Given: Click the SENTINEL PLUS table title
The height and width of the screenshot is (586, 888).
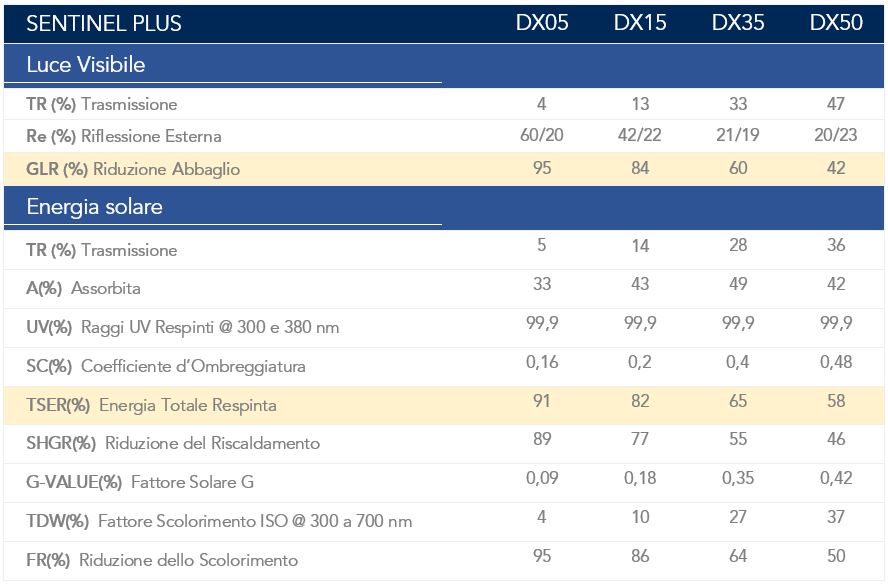Looking at the screenshot, I should point(104,23).
